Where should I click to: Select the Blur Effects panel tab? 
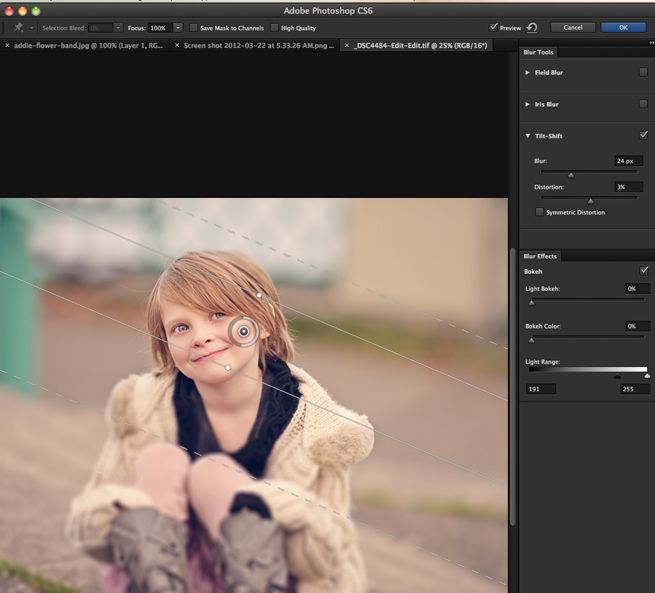542,256
